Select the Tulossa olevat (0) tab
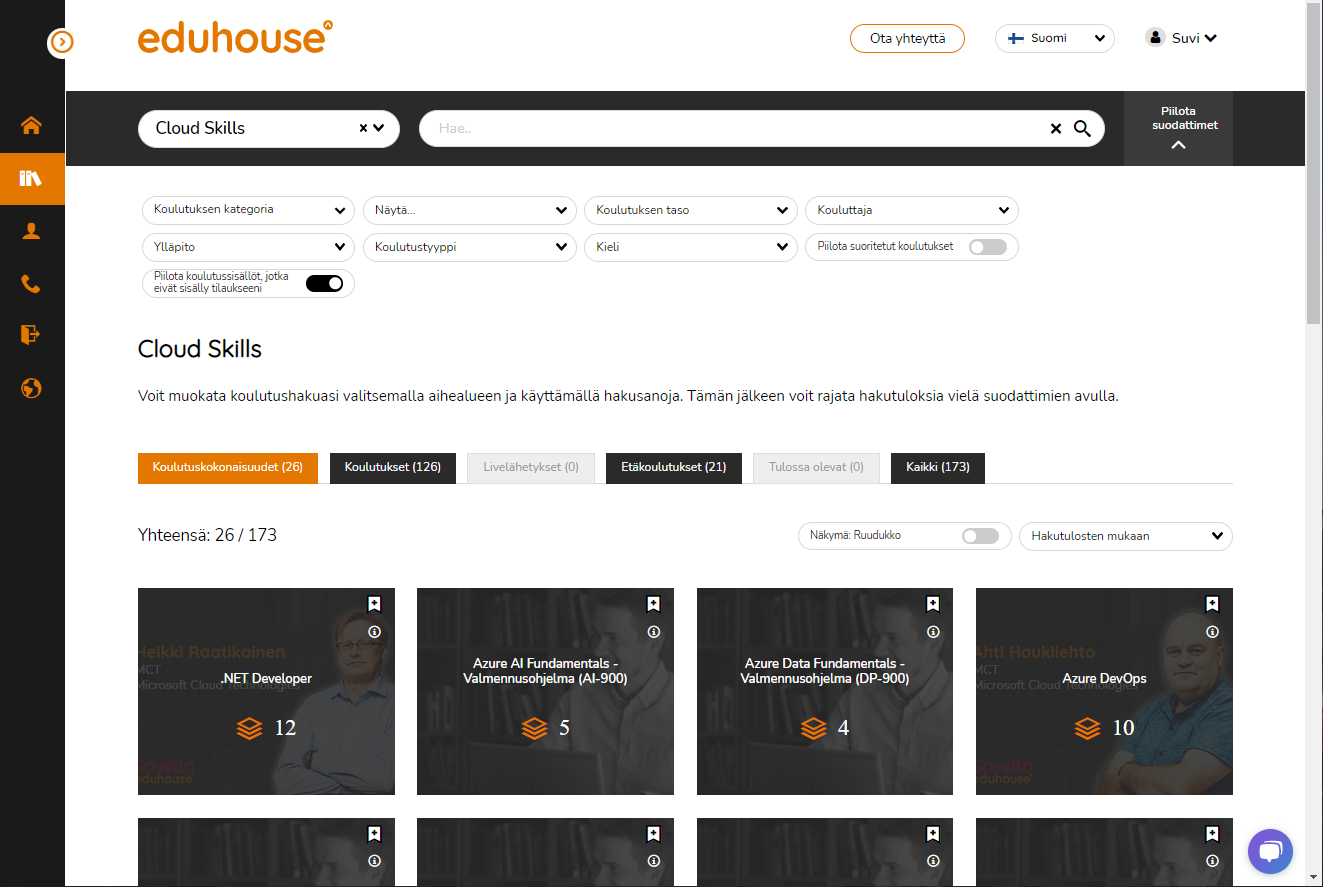The height and width of the screenshot is (887, 1323). (816, 467)
